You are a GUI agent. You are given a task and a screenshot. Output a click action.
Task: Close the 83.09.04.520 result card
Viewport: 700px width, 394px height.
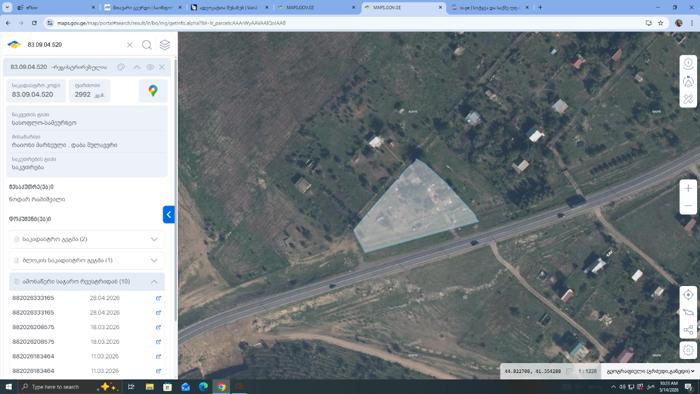162,67
